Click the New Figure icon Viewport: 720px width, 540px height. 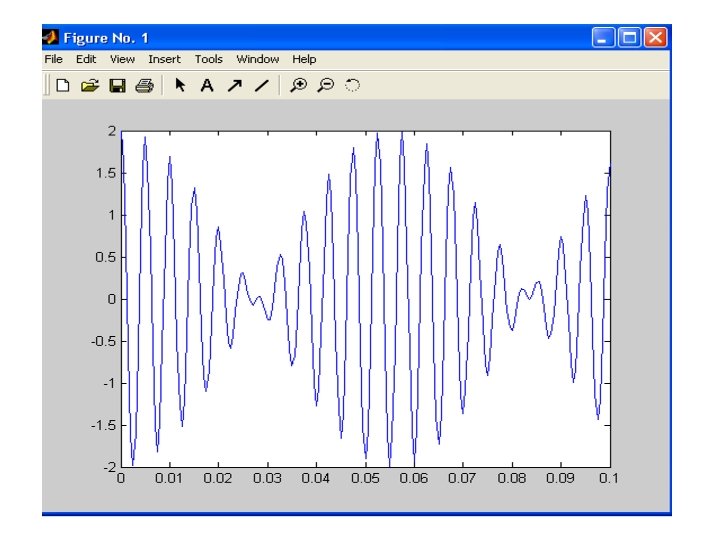tap(63, 85)
